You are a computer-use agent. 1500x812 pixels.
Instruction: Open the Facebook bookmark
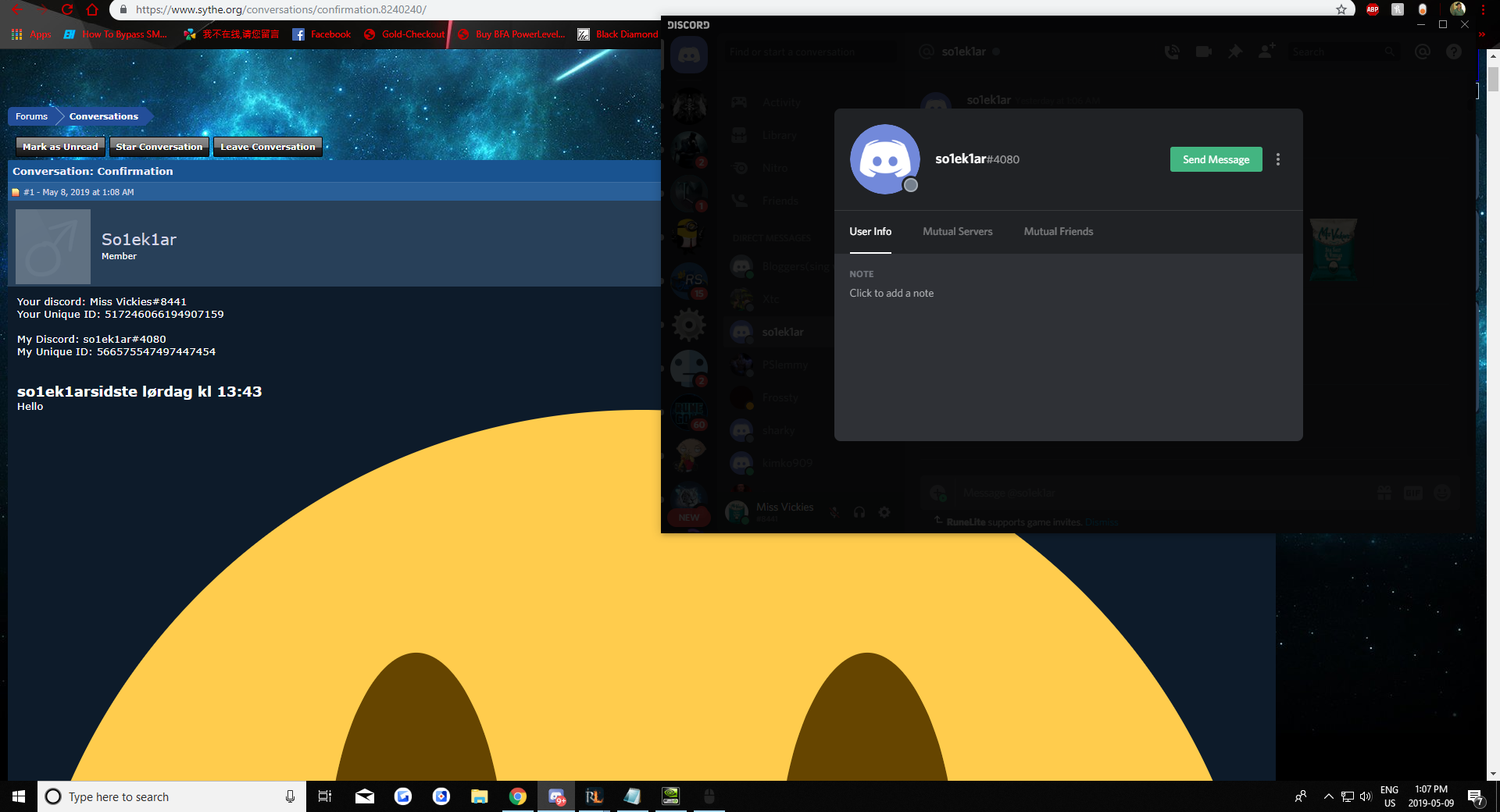coord(322,34)
